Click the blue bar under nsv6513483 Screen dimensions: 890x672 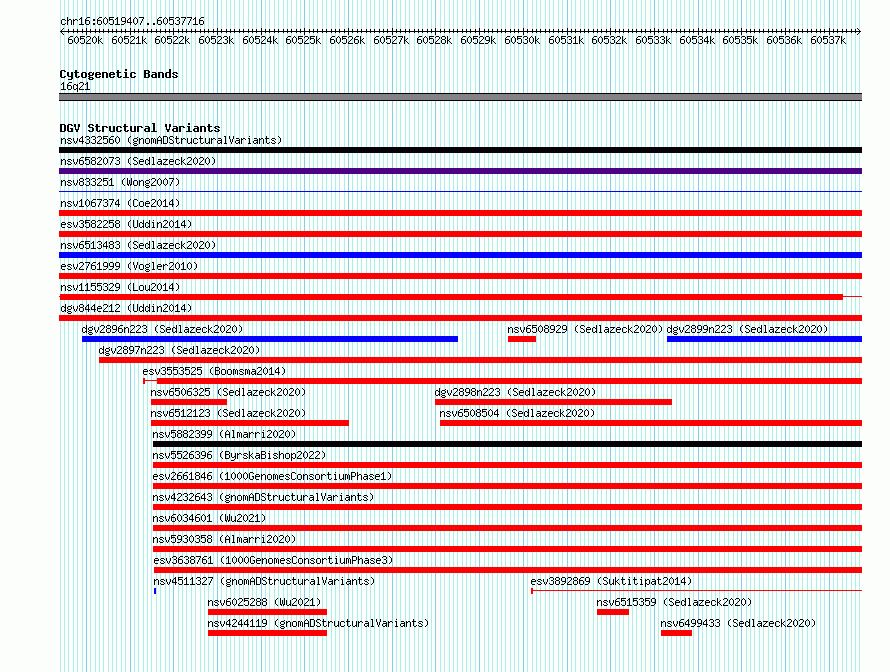(x=460, y=255)
